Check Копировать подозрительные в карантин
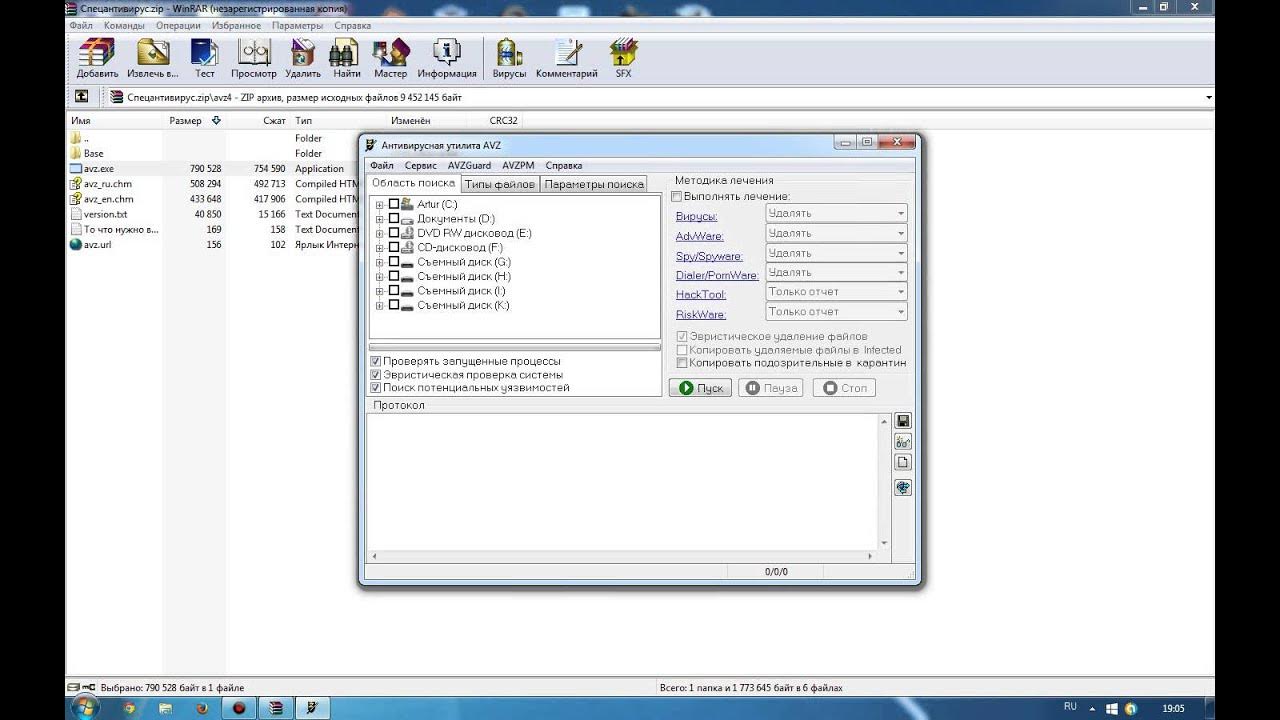The width and height of the screenshot is (1280, 720). (x=682, y=363)
